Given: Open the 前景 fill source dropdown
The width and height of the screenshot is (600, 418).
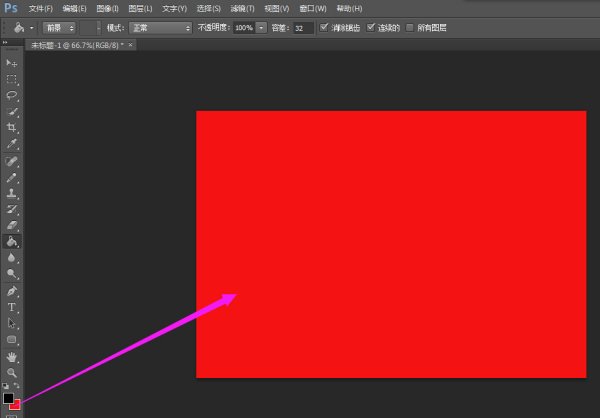Looking at the screenshot, I should pyautogui.click(x=59, y=28).
